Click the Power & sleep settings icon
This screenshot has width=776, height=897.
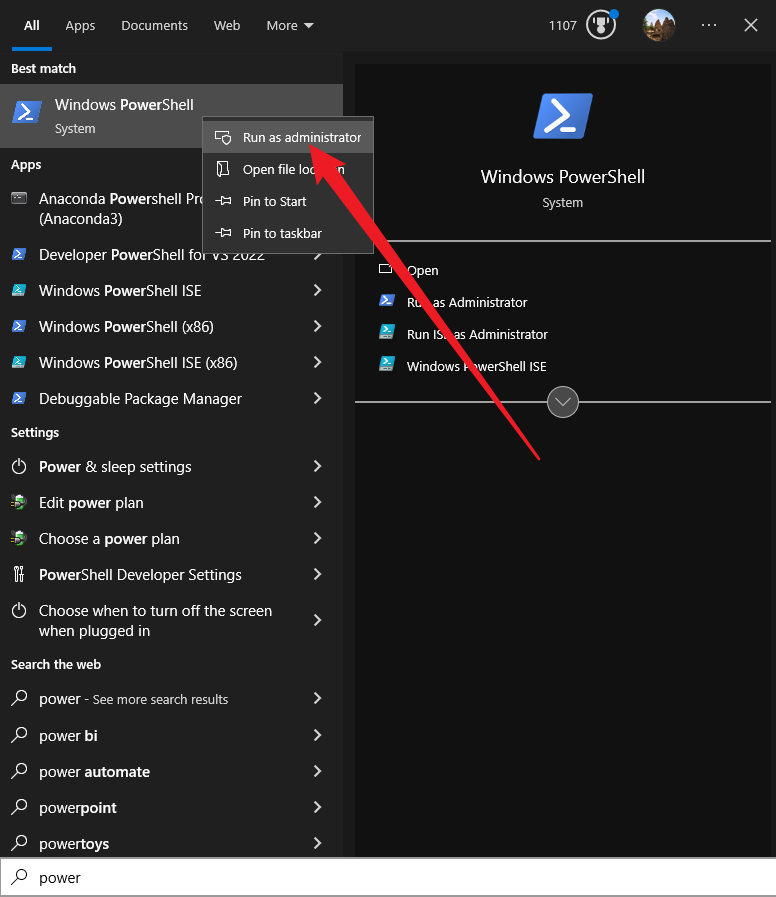[19, 467]
